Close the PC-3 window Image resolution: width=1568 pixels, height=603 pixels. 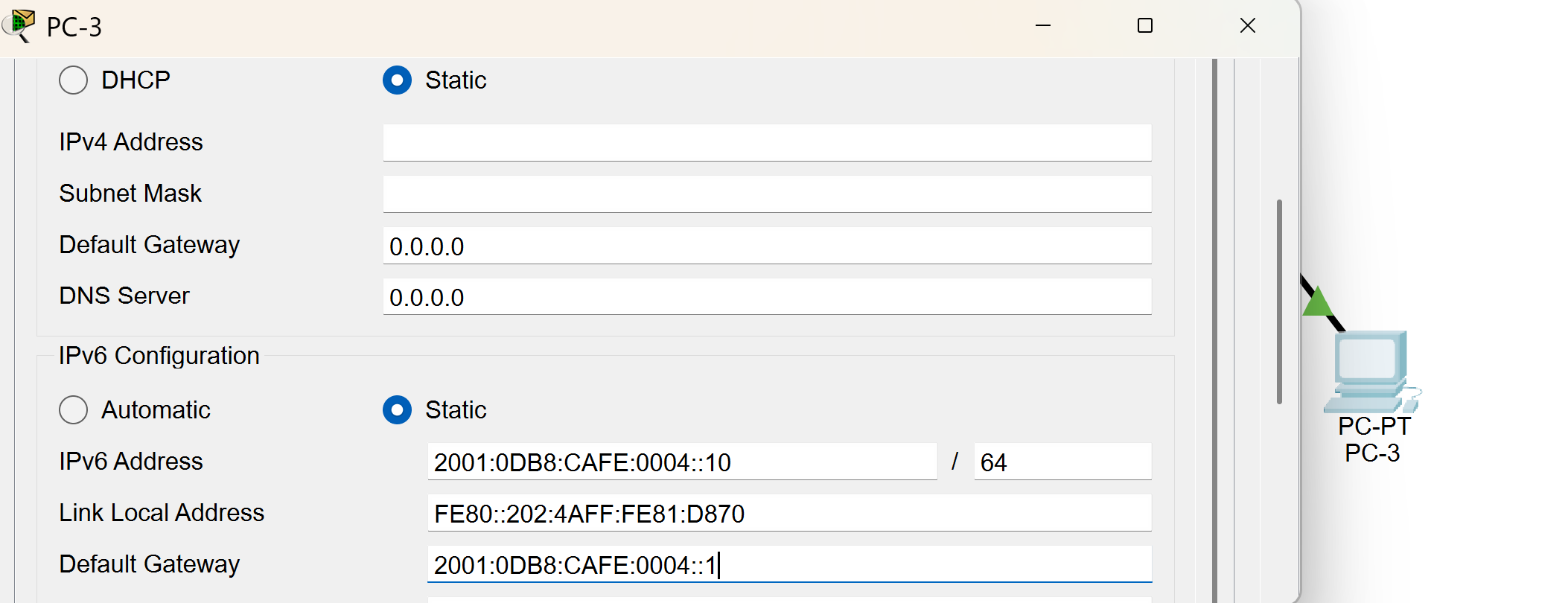pyautogui.click(x=1248, y=26)
